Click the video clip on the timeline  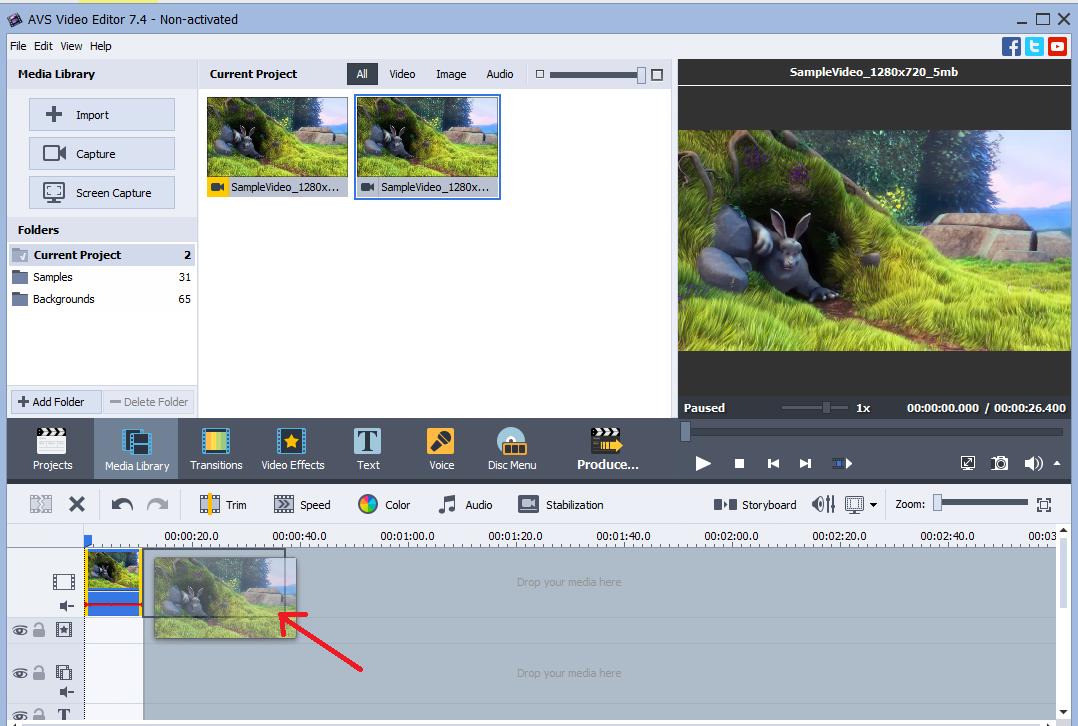pos(113,582)
